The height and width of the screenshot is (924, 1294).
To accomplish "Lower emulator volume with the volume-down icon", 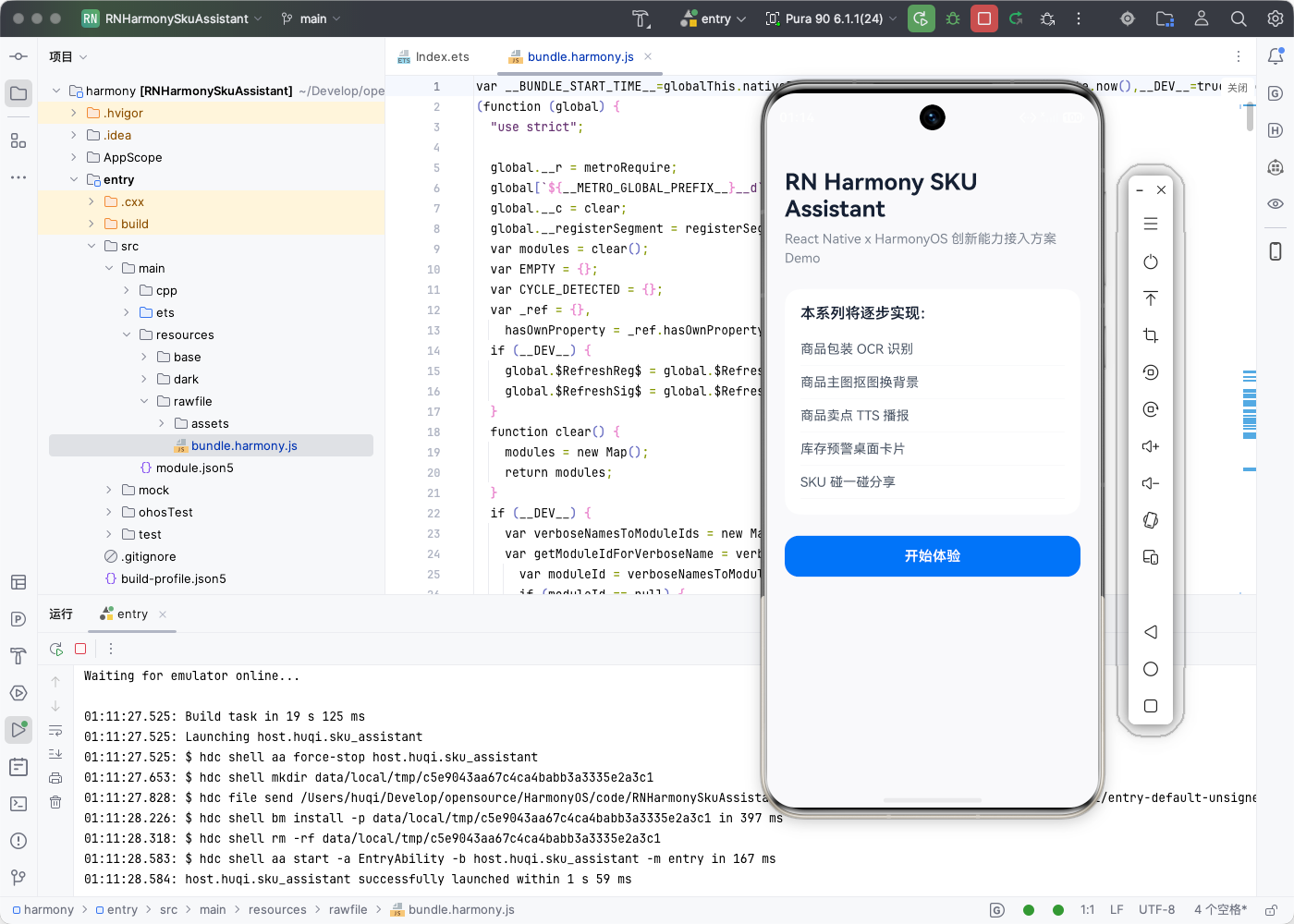I will tap(1151, 483).
